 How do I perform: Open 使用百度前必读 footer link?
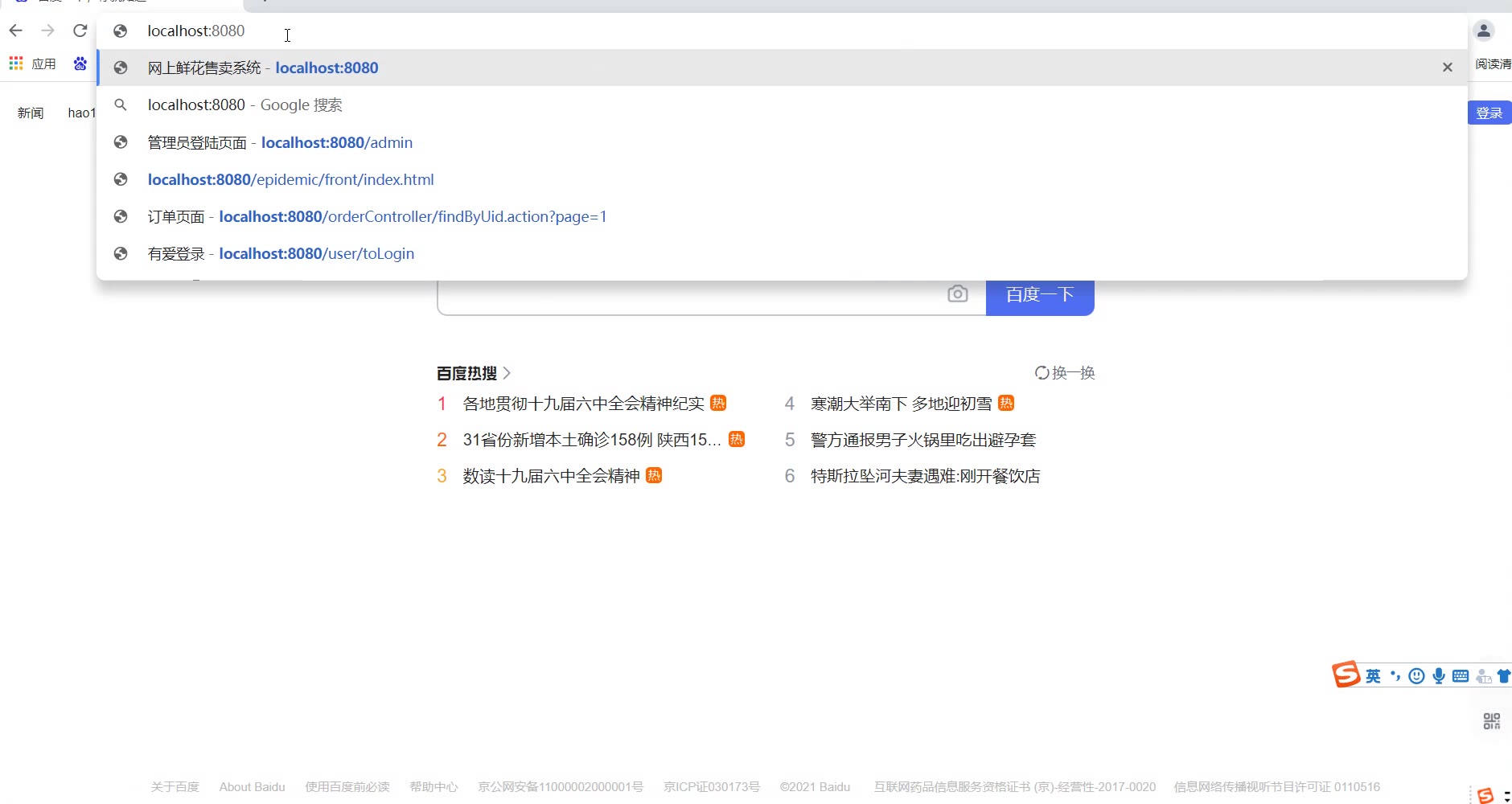(x=347, y=787)
